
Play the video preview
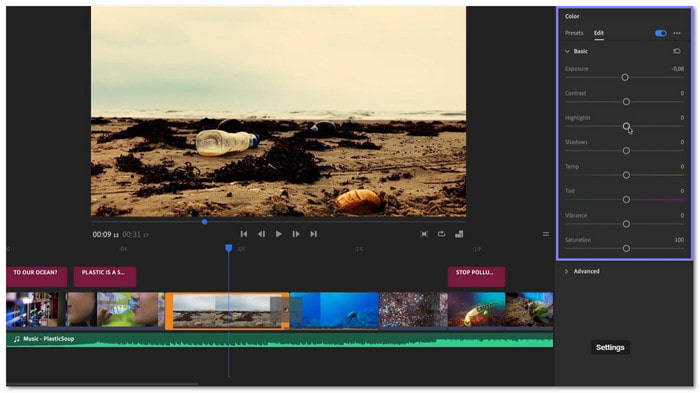(x=279, y=234)
